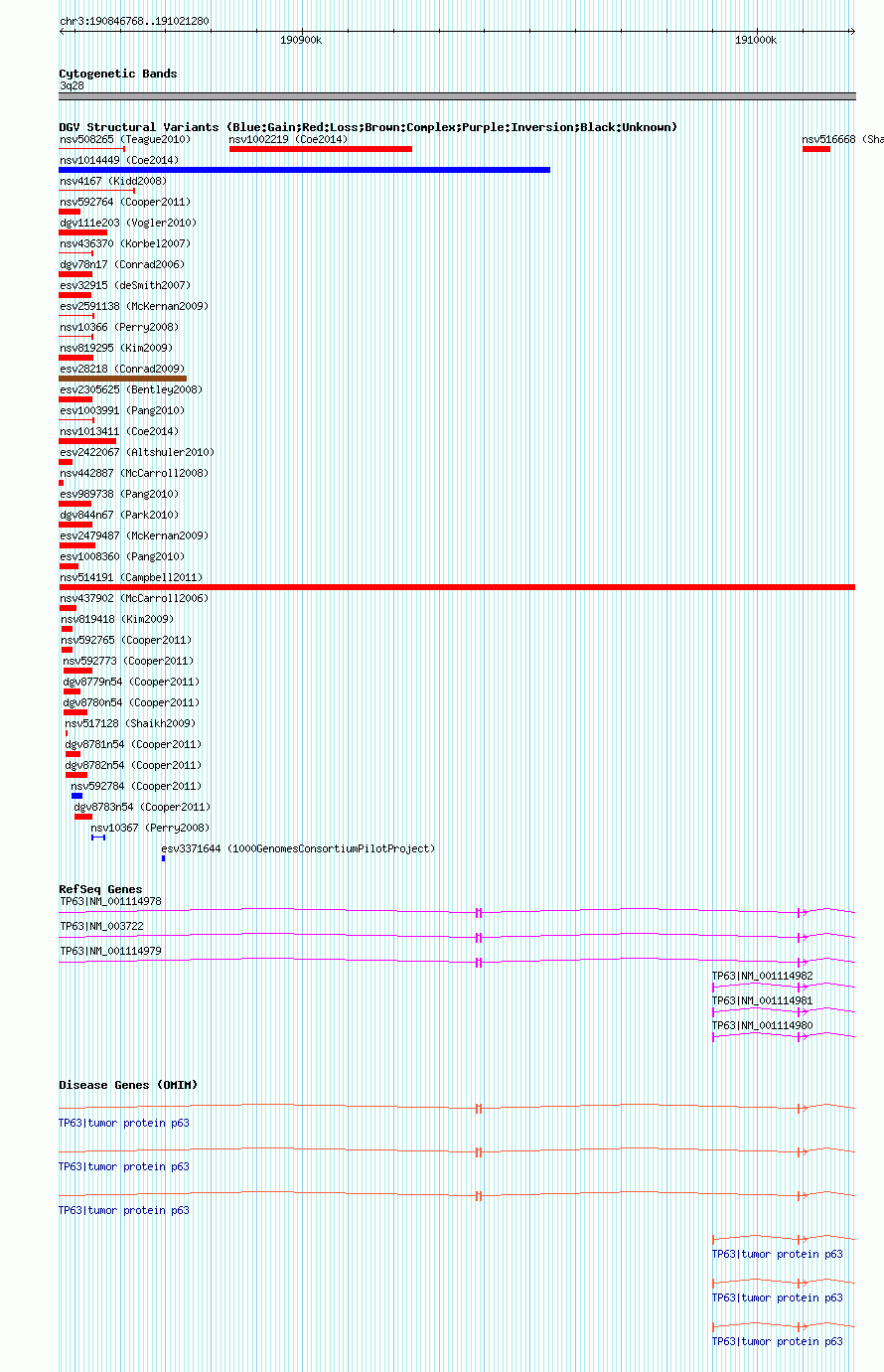
Task: Select variant nsv592765 (Cooper2011)
Action: (x=127, y=640)
